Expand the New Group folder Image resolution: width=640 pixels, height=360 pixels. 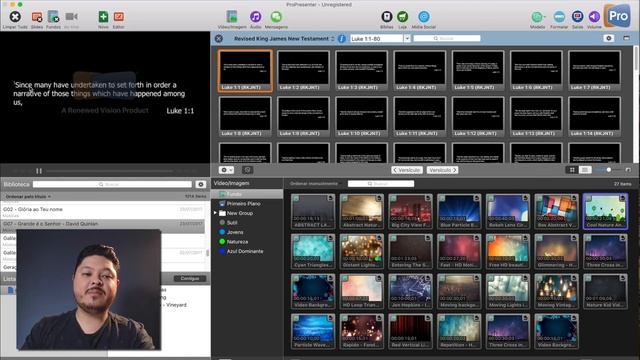[x=215, y=213]
